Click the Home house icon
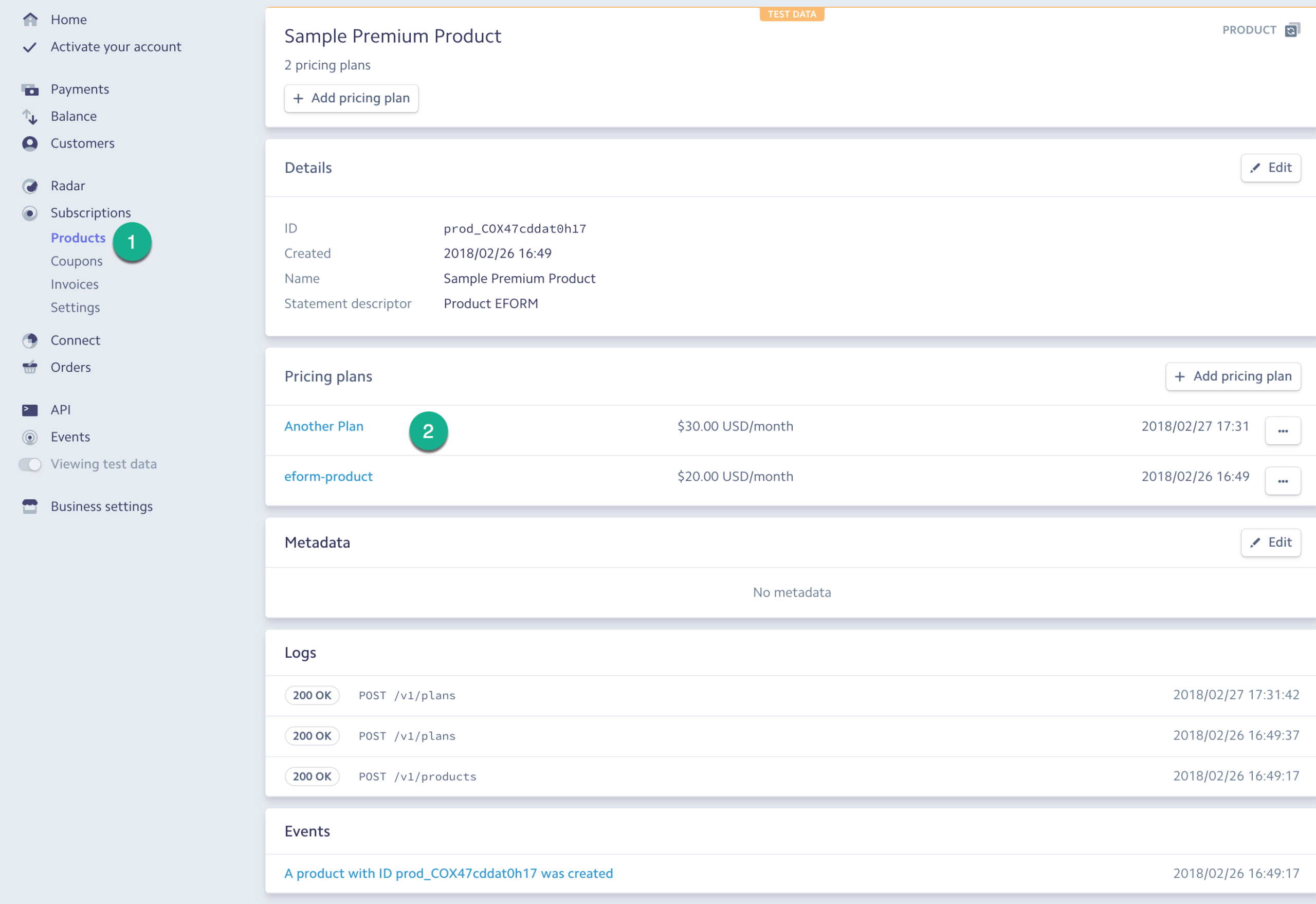Screen dimensions: 1316x904 click(30, 20)
